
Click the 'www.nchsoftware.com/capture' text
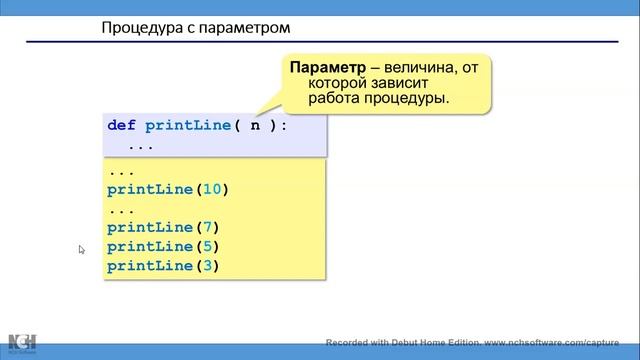pyautogui.click(x=551, y=342)
